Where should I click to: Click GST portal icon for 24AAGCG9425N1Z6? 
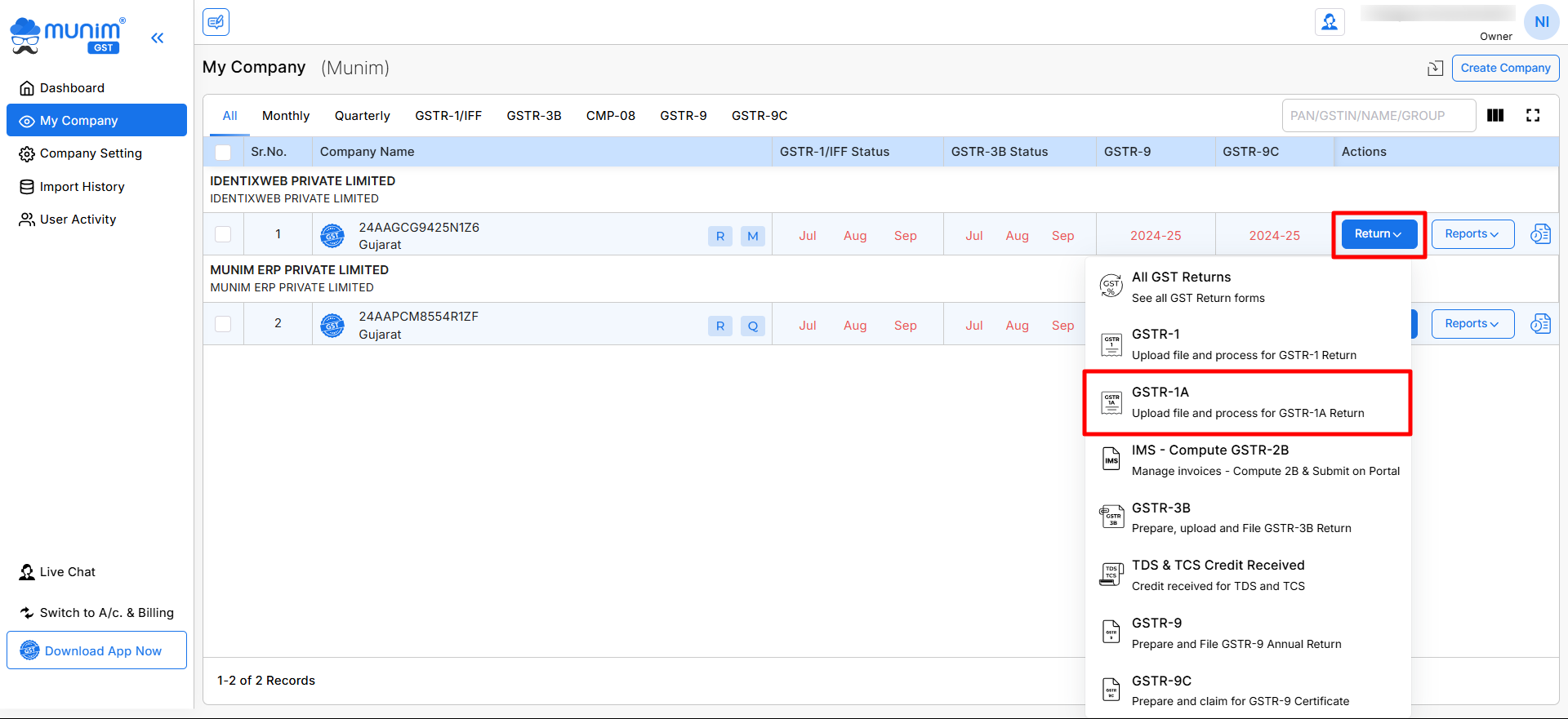332,236
